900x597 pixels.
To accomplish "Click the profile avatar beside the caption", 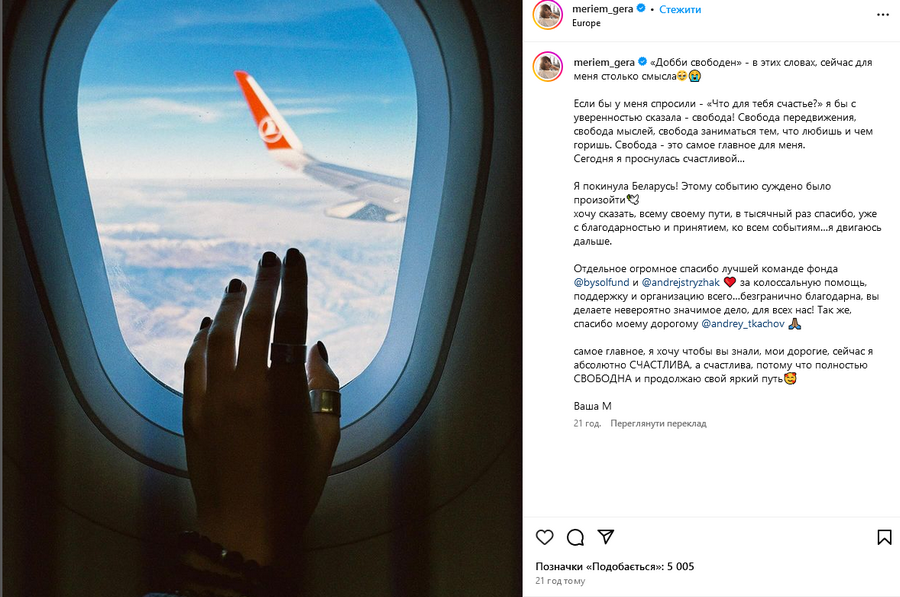I will (x=548, y=67).
